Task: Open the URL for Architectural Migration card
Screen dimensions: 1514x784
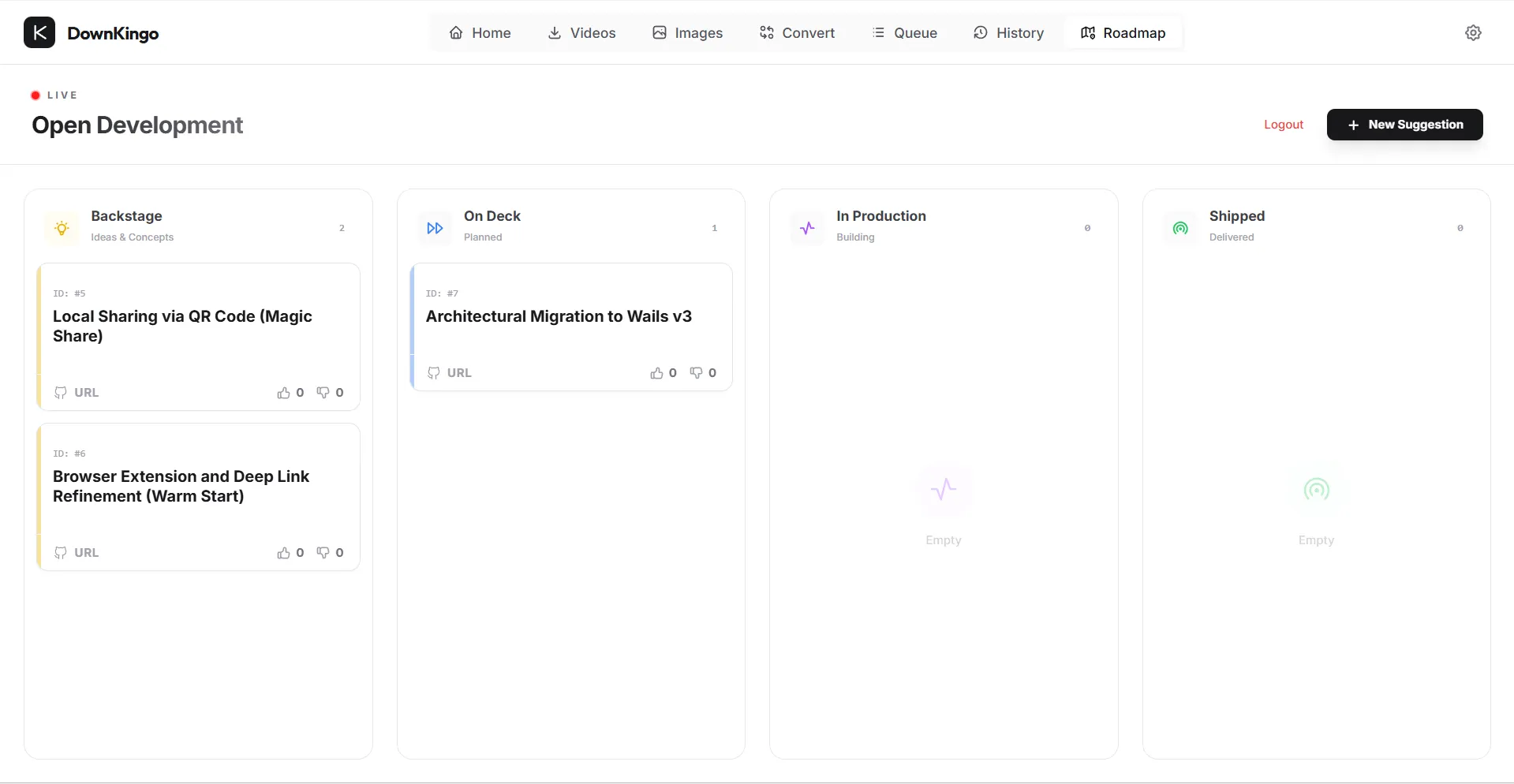Action: point(450,373)
